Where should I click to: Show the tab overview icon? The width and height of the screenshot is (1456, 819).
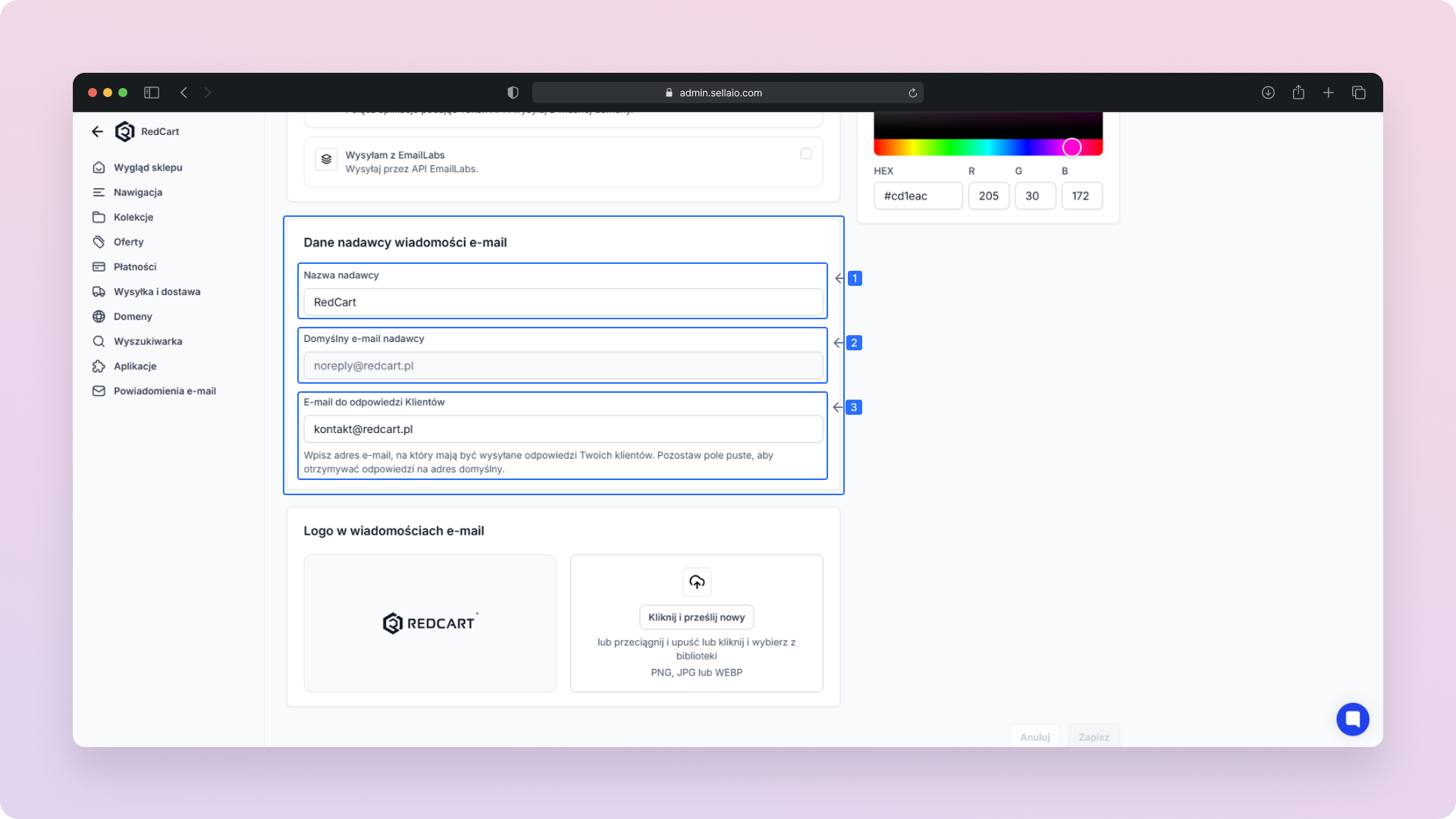pos(1359,93)
